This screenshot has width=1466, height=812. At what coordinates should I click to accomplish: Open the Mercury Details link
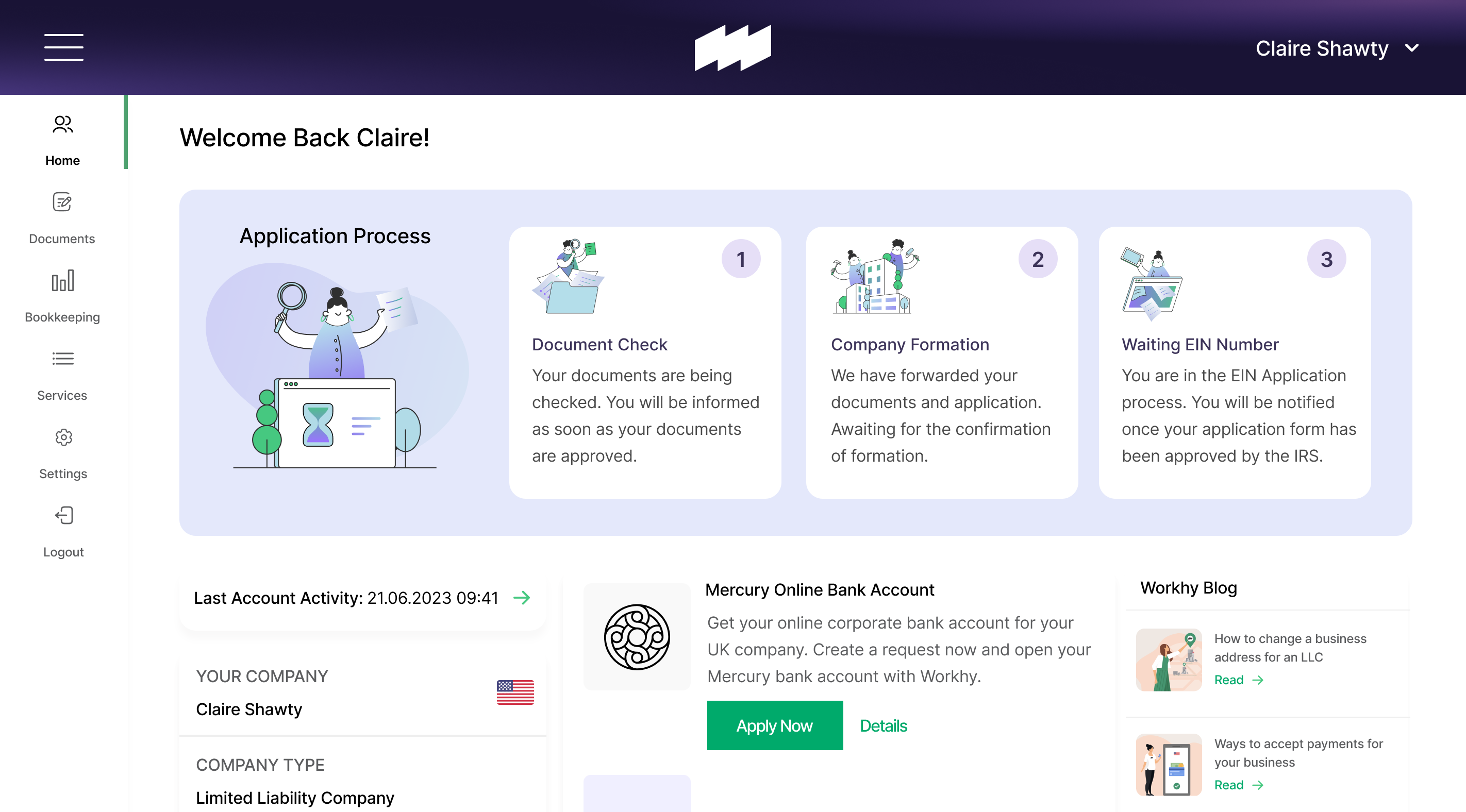click(x=883, y=725)
